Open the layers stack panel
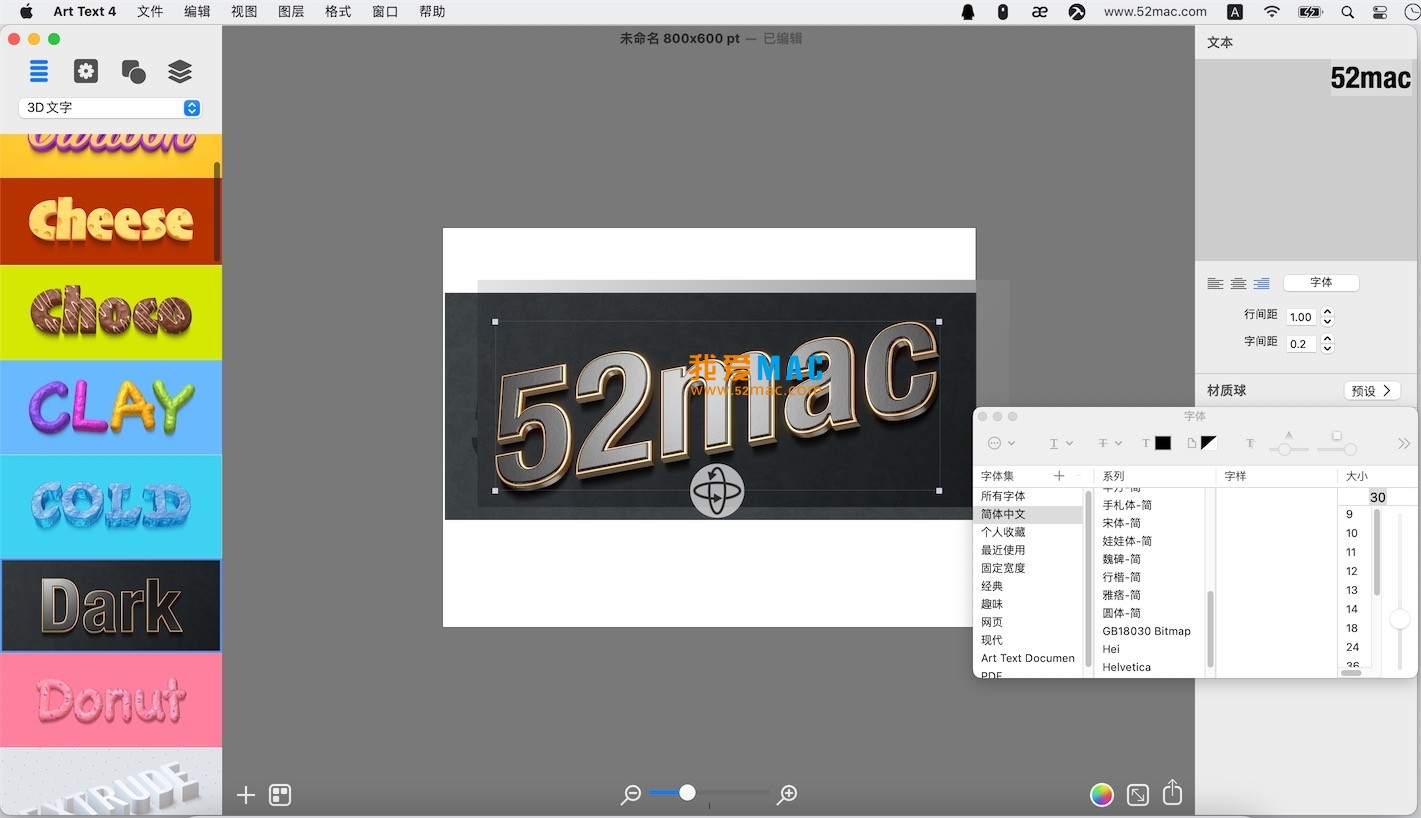Screen dimensions: 1421x818 pos(180,71)
